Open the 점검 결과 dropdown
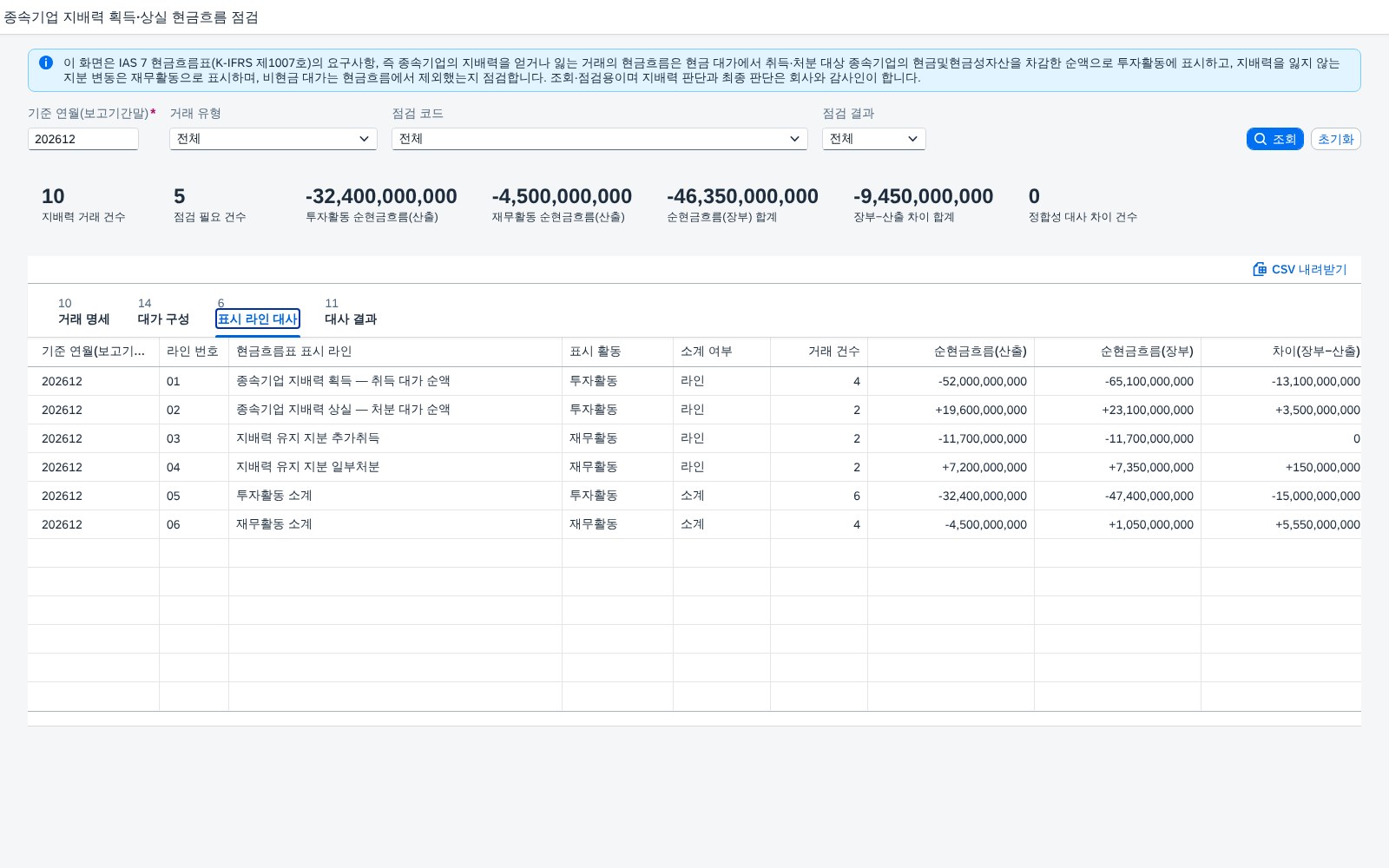Image resolution: width=1389 pixels, height=868 pixels. 874,139
